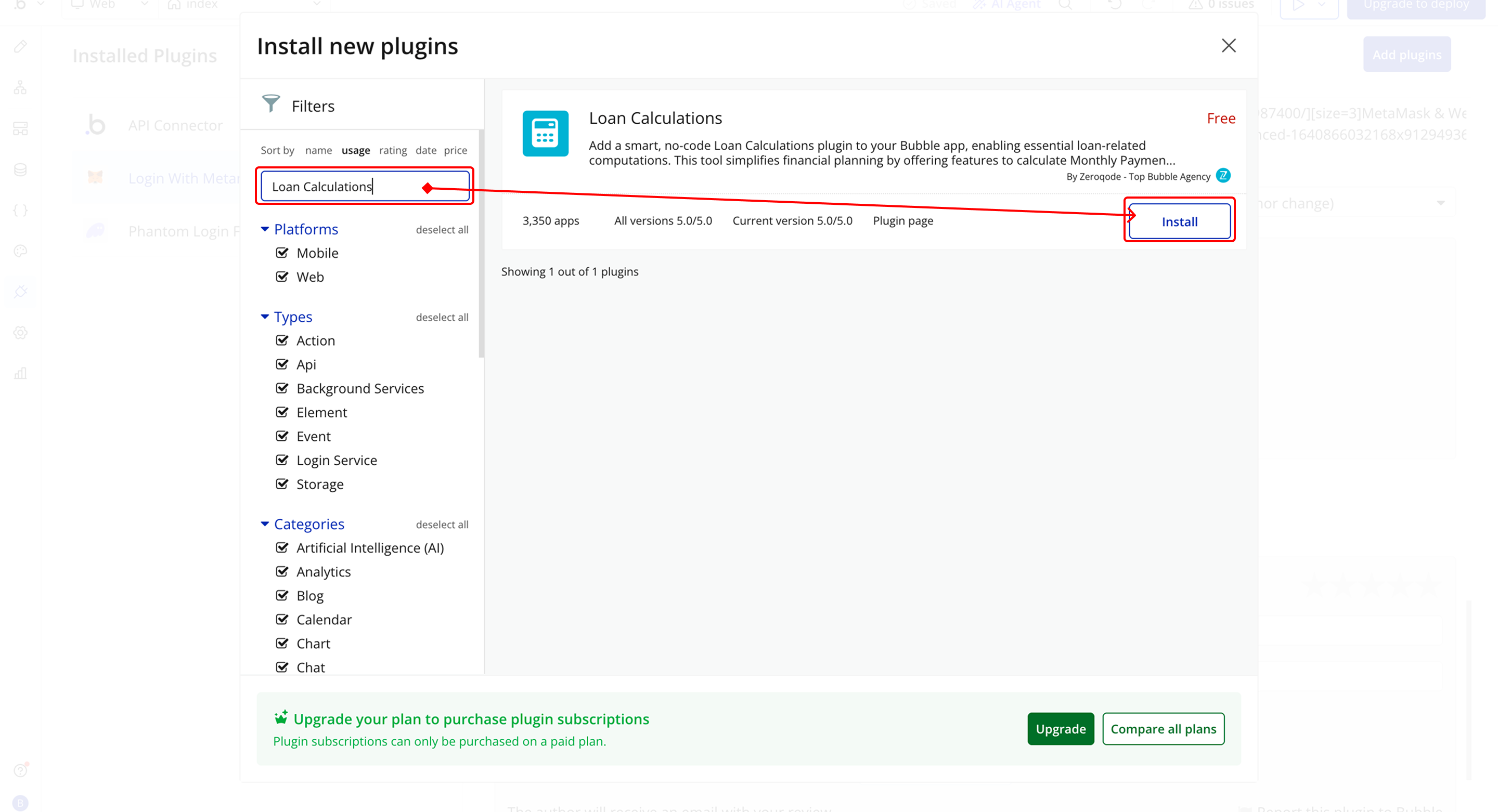Screen dimensions: 1498x812
Task: Open the Settings gear icon in sidebar
Action: click(20, 333)
